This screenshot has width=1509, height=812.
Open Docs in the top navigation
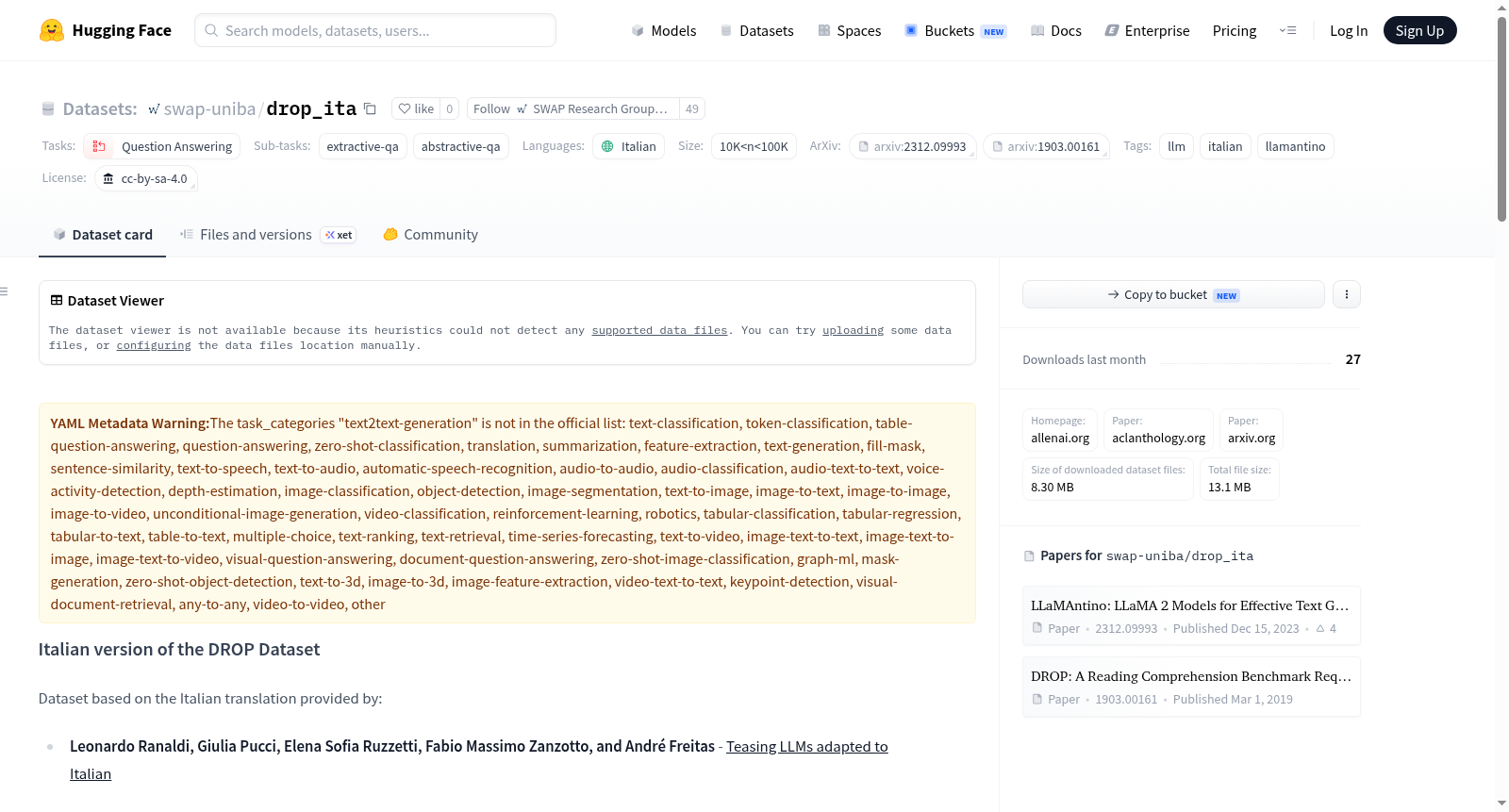[x=1056, y=30]
